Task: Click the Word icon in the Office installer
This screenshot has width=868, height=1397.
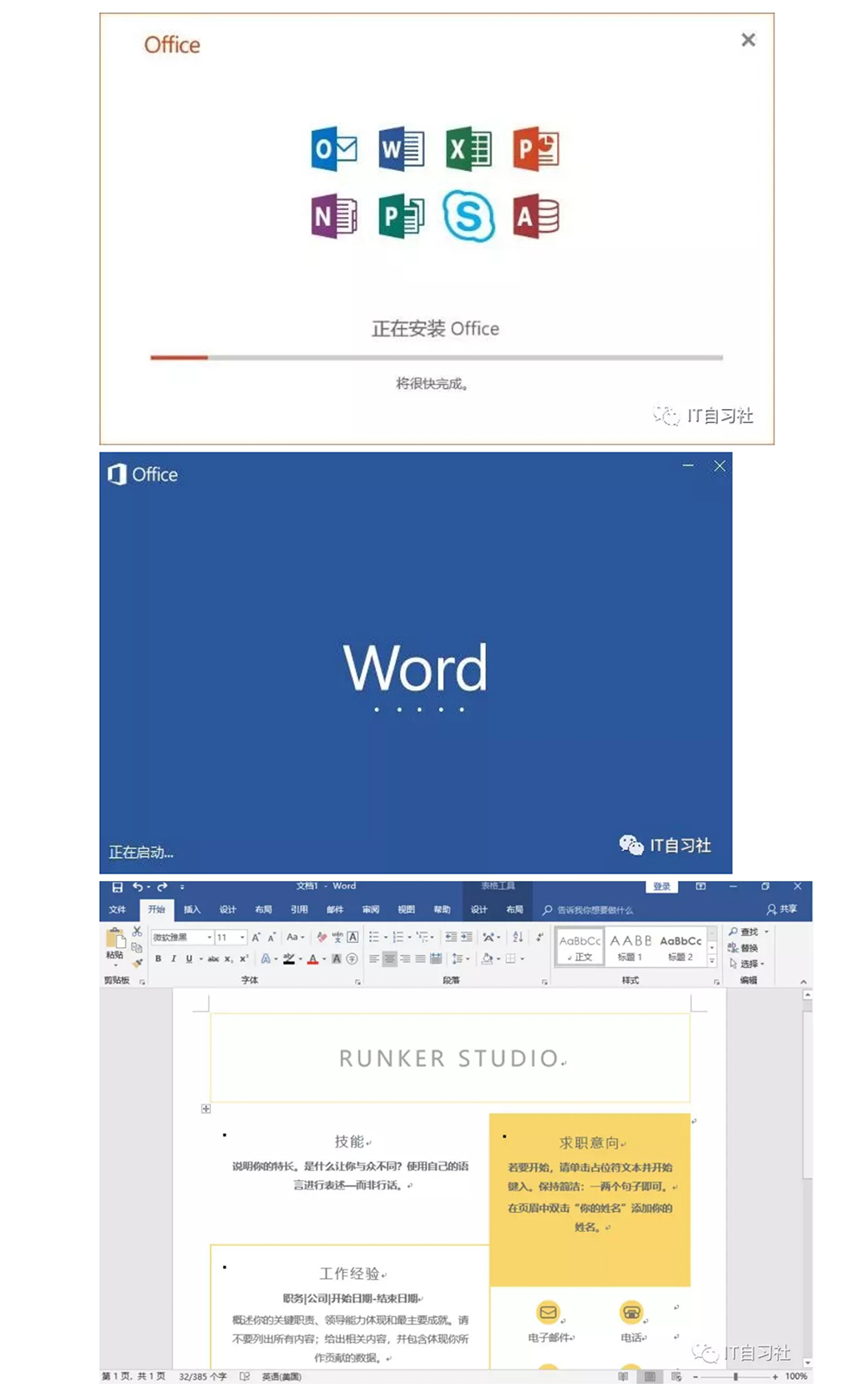Action: coord(401,148)
